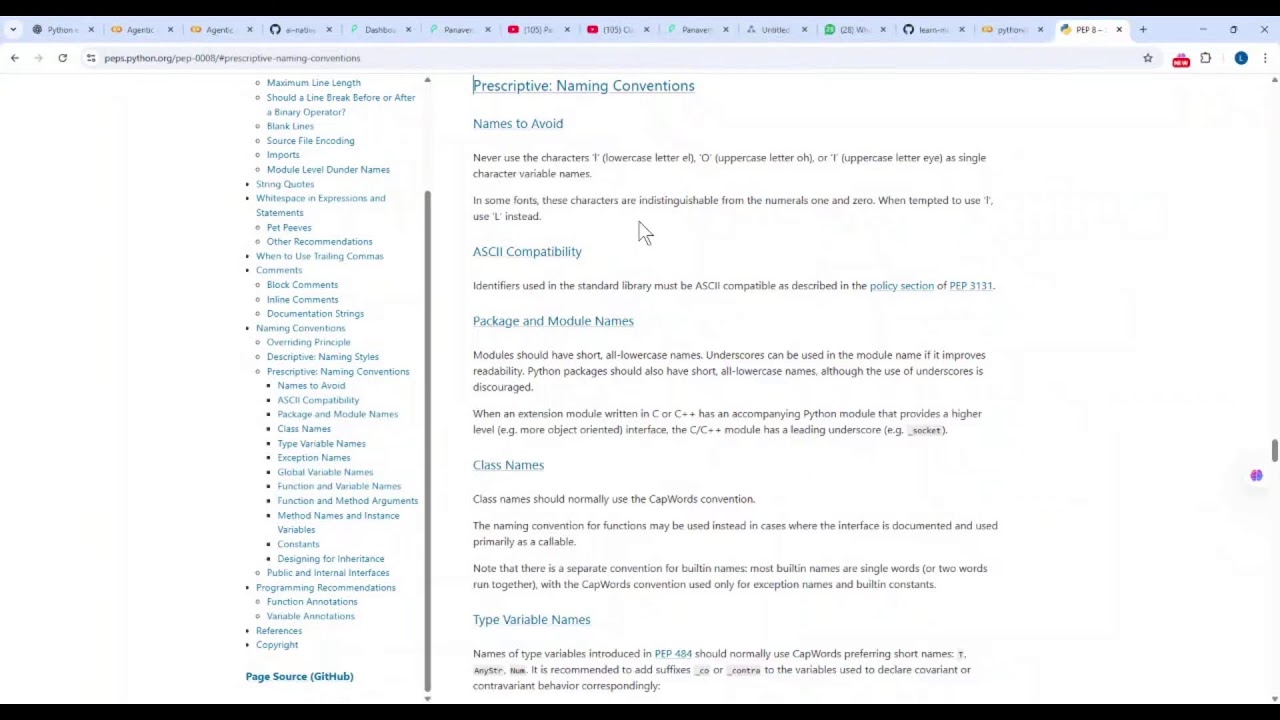Screen dimensions: 1280x720
Task: Expand the Comments sidebar bullet
Action: pyautogui.click(x=248, y=270)
